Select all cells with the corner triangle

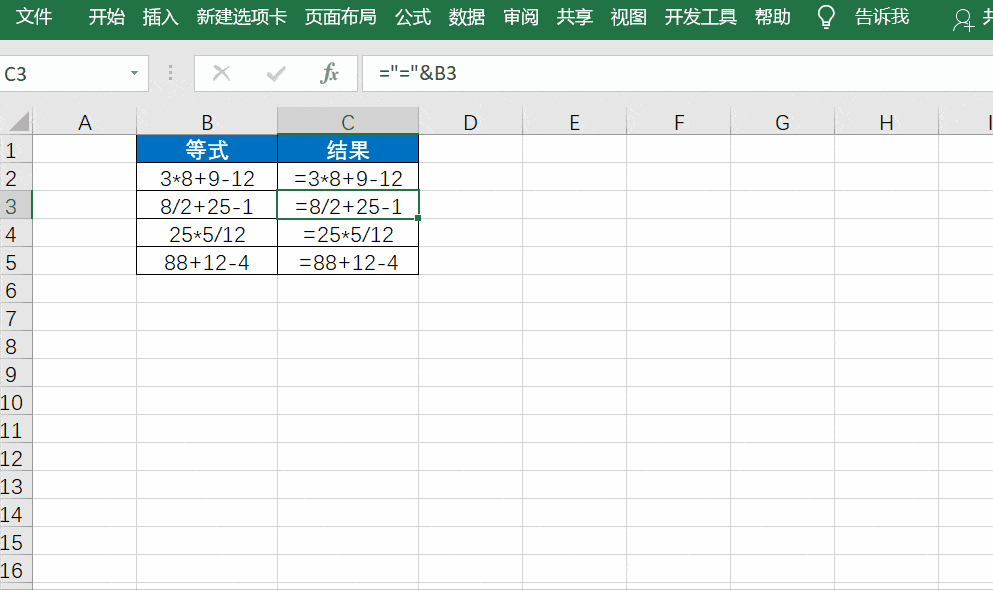[x=16, y=121]
